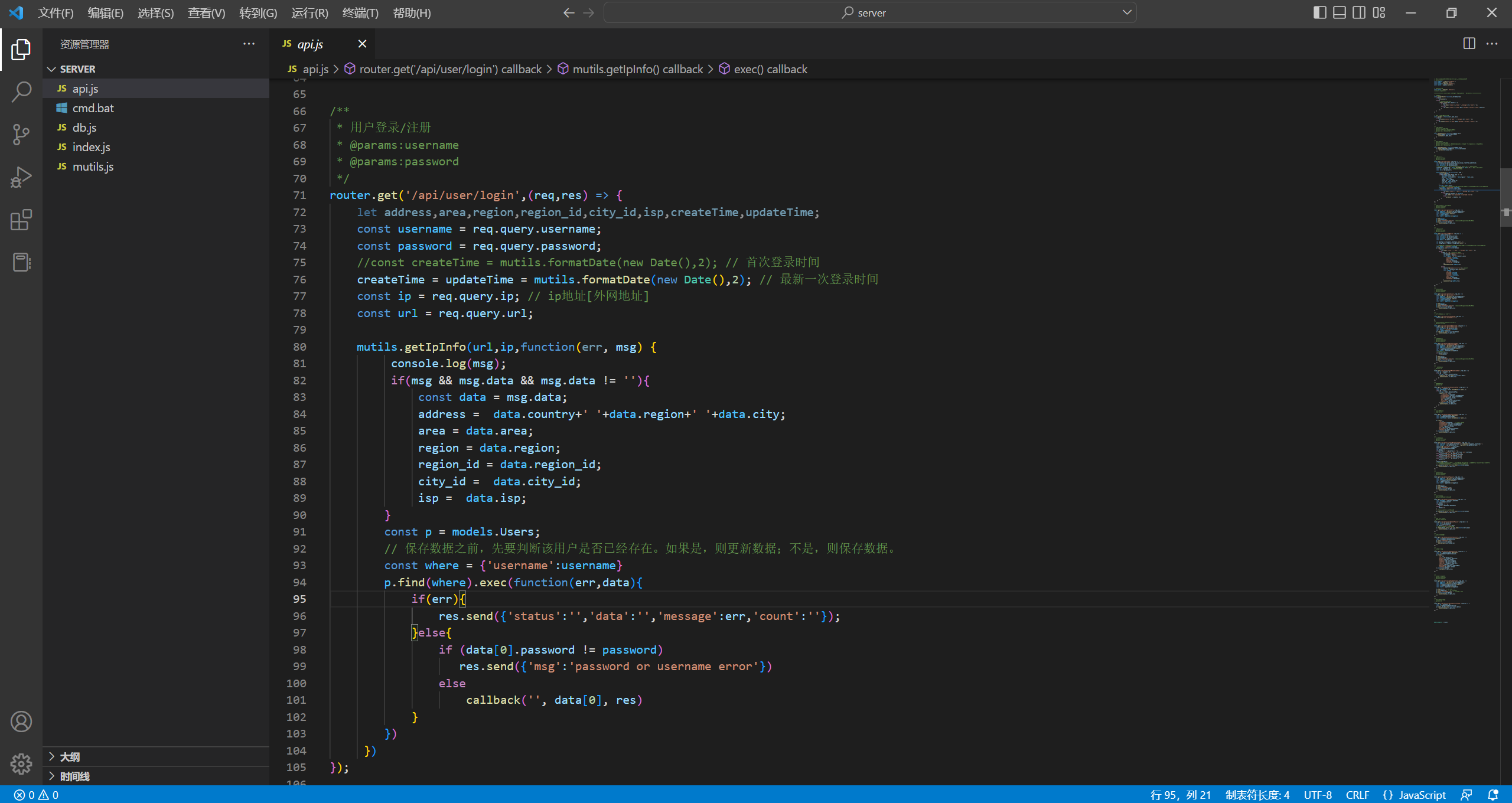1512x803 pixels.
Task: Open the 帮助(H) menu
Action: click(412, 12)
